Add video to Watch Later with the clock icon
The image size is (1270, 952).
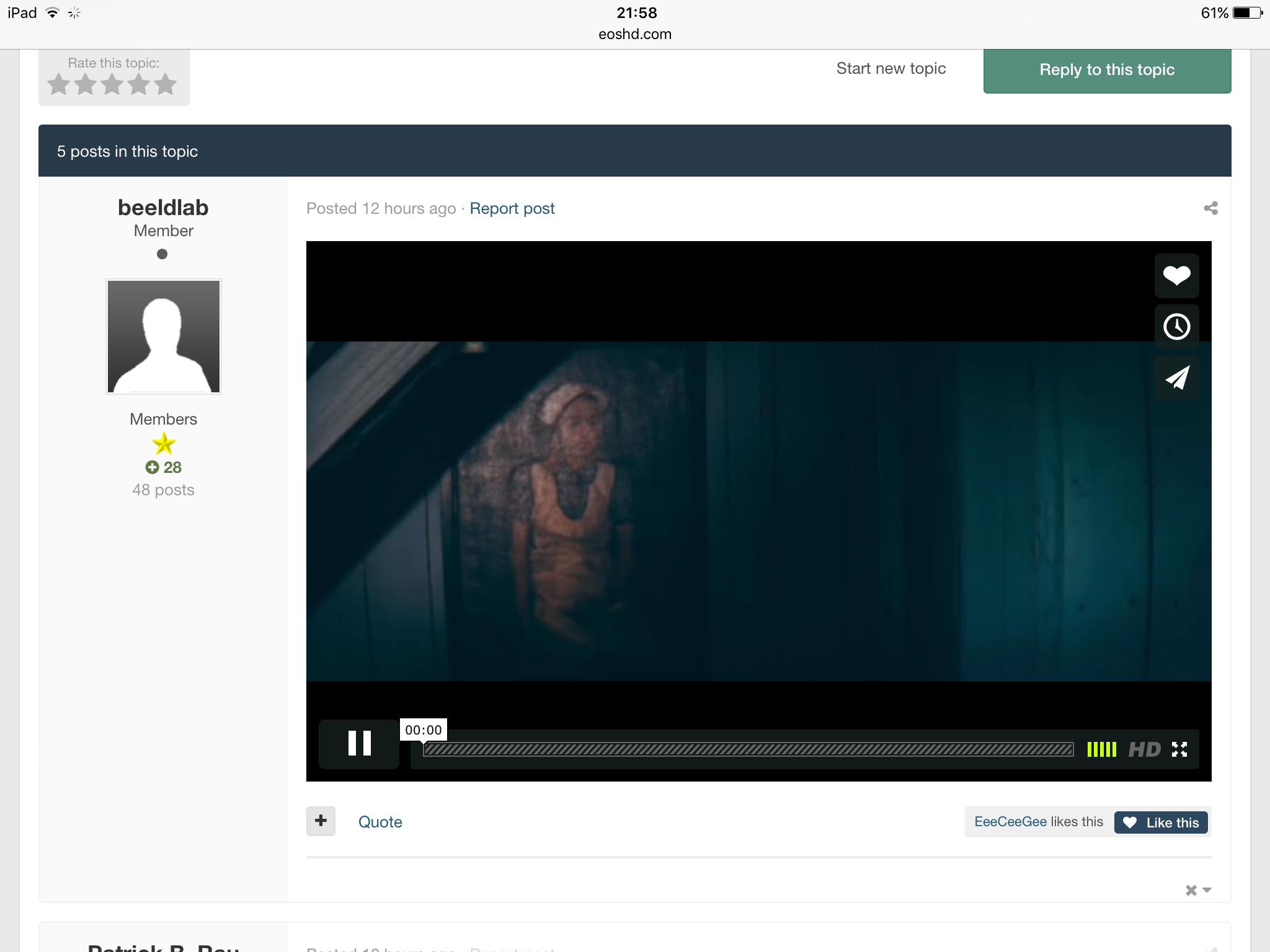(x=1176, y=327)
